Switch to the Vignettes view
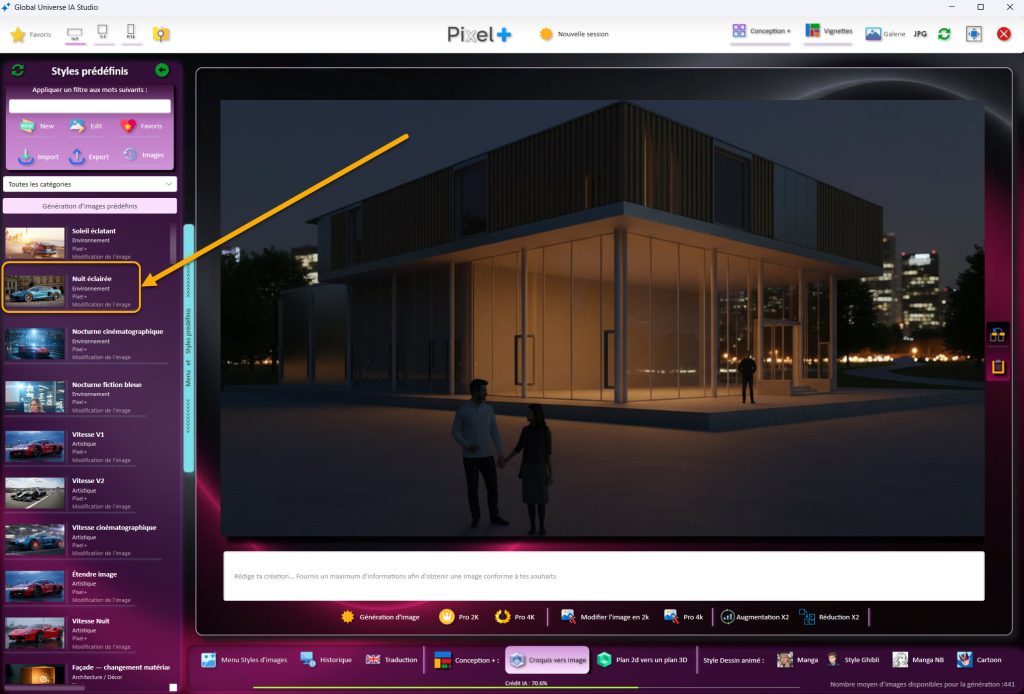This screenshot has width=1024, height=694. (829, 32)
